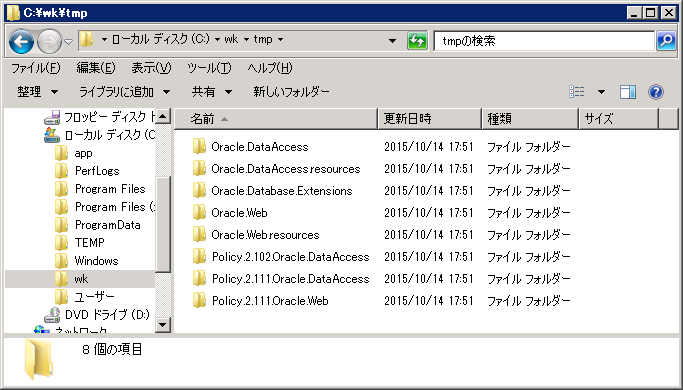683x390 pixels.
Task: Sort by 更新日時 column header
Action: 429,119
